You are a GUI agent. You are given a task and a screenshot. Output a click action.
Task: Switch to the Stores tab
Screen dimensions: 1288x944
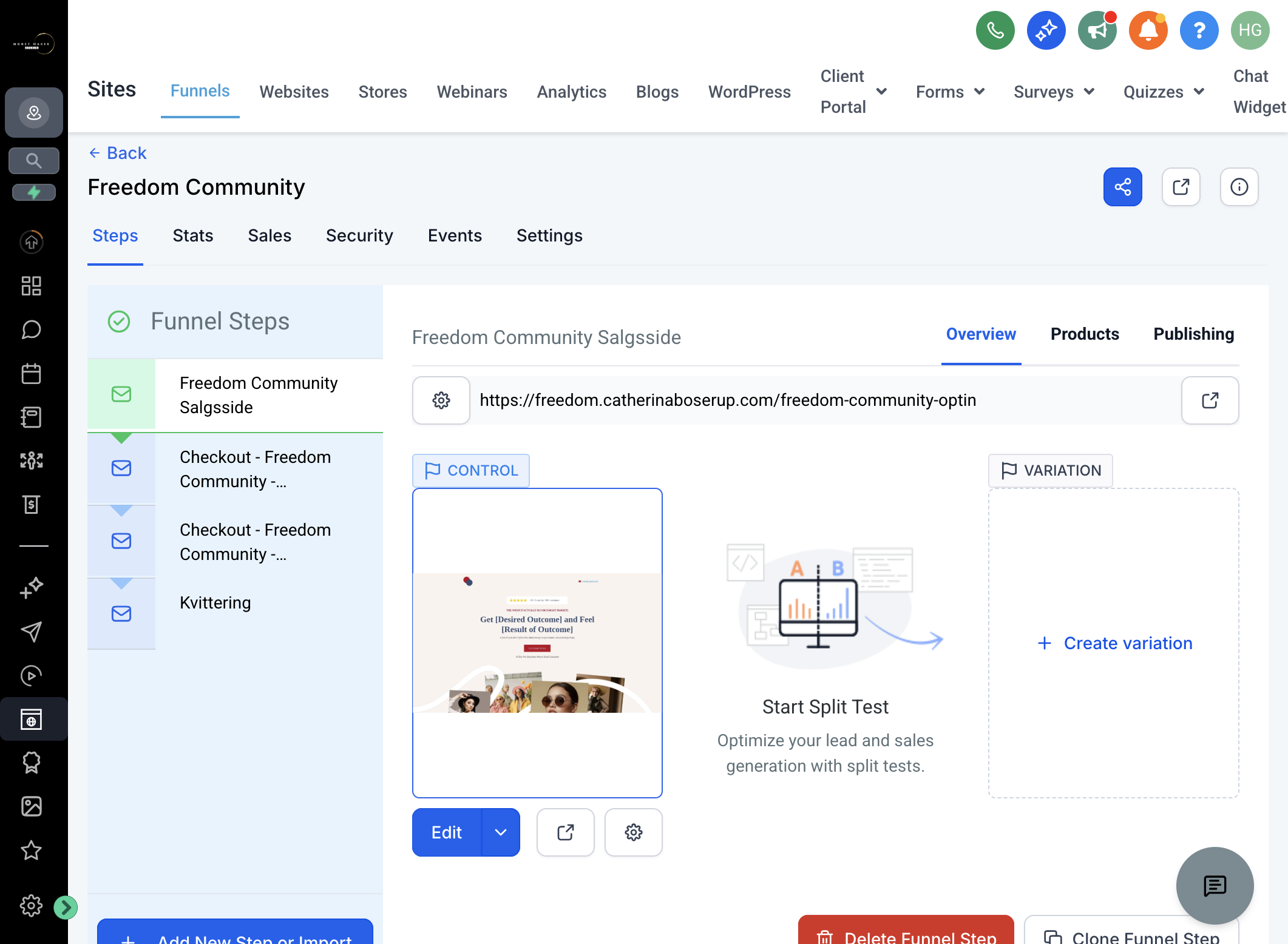point(383,92)
